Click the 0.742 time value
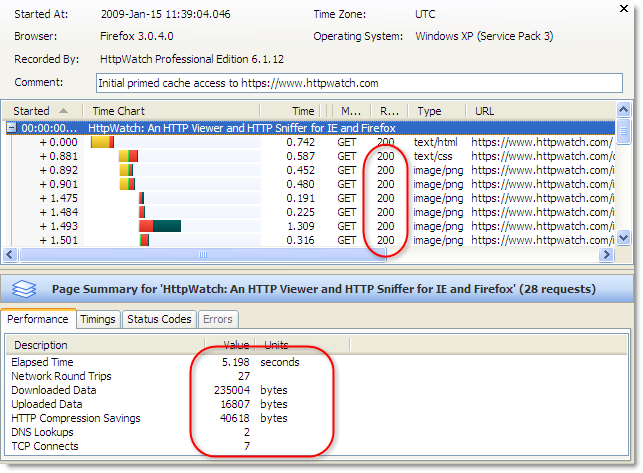This screenshot has height=473, width=643. [301, 142]
